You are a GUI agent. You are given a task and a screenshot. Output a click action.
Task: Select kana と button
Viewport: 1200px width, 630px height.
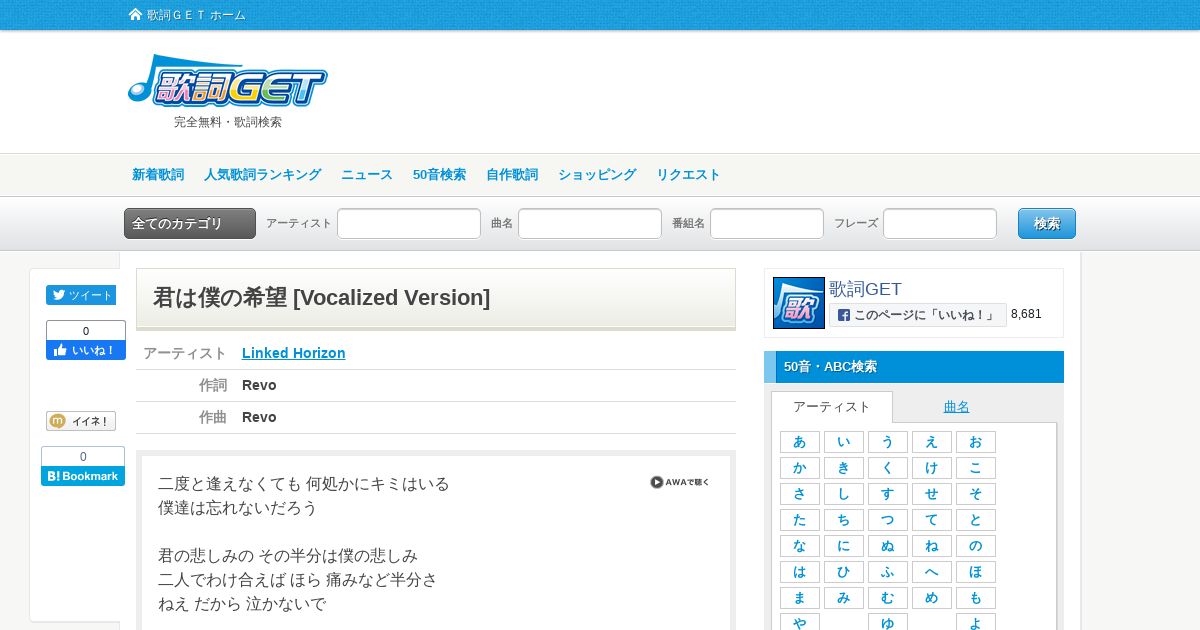coord(976,520)
